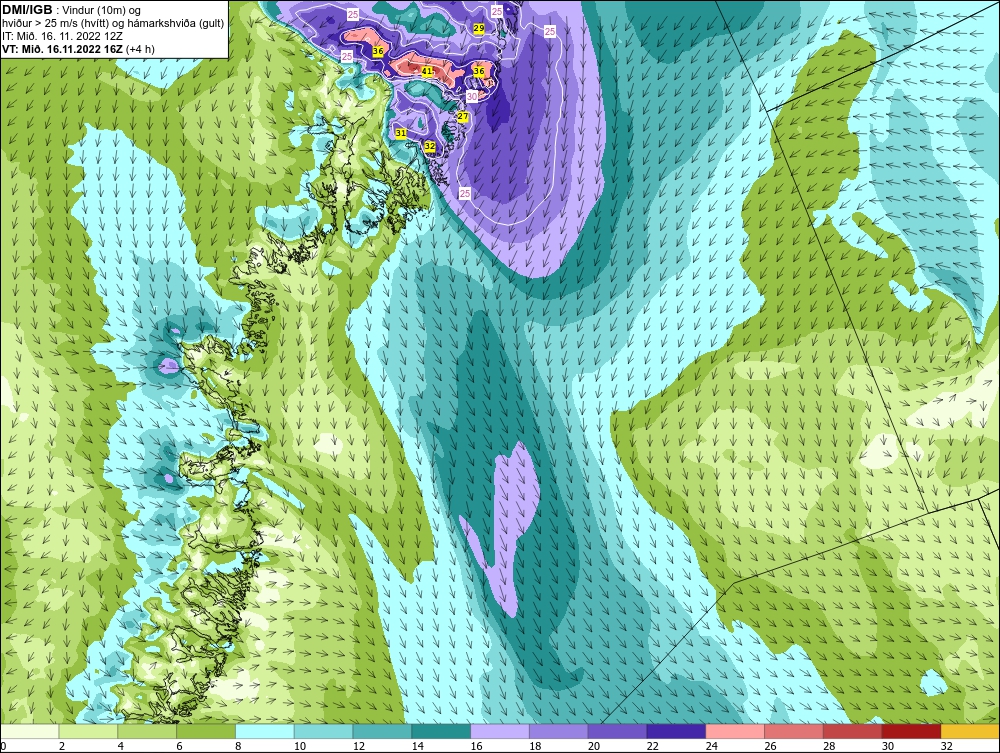Click the 2–4 m/s light green swatch
The height and width of the screenshot is (753, 1000).
(89, 731)
